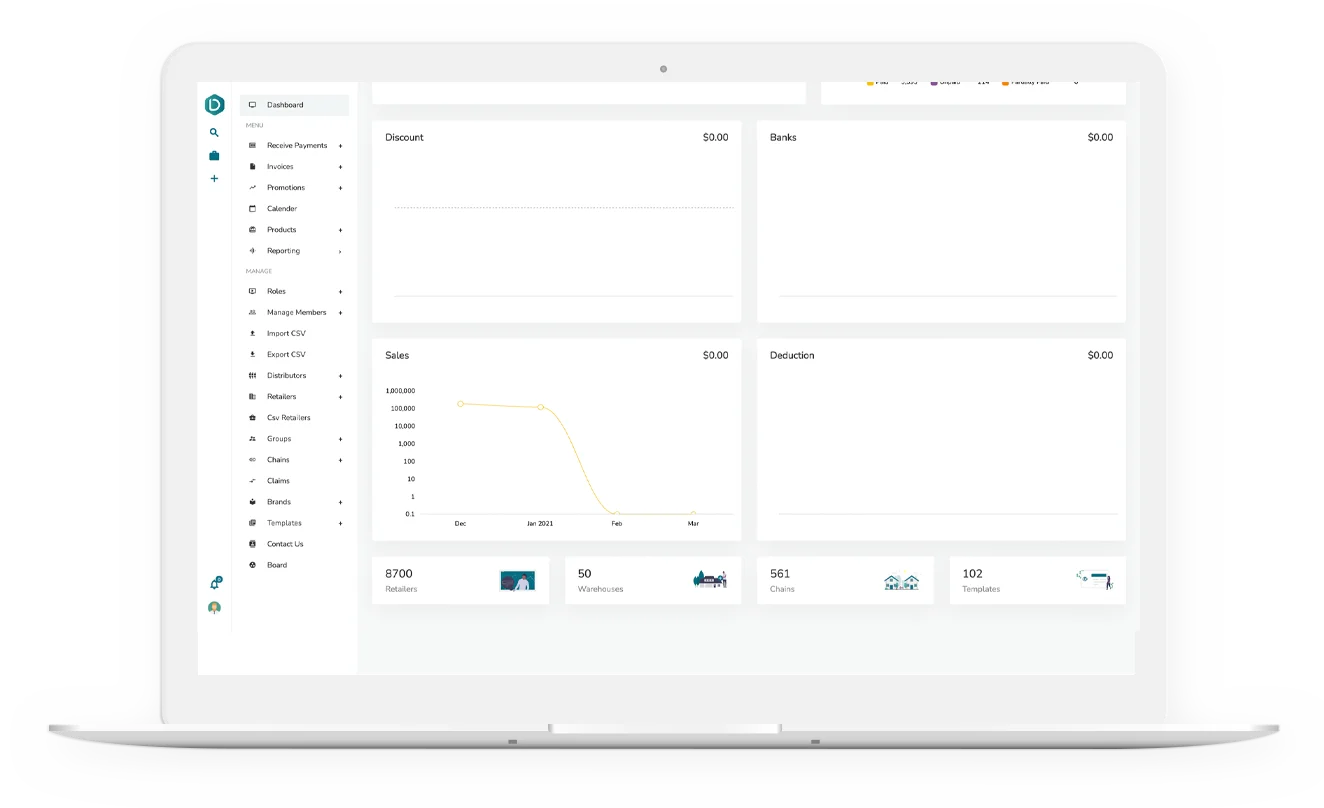Click the $0.00 amount in the Banks card
Image resolution: width=1324 pixels, height=808 pixels.
[x=1100, y=137]
